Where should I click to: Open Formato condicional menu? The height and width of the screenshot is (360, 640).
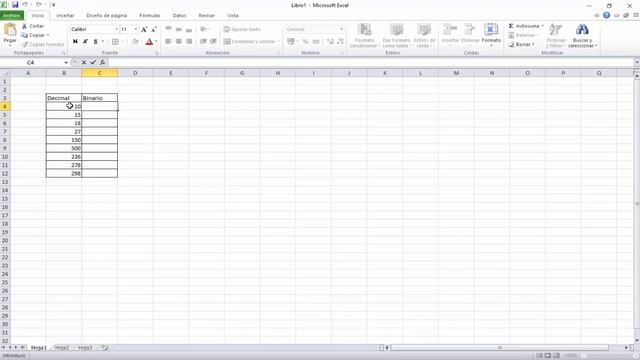[364, 36]
